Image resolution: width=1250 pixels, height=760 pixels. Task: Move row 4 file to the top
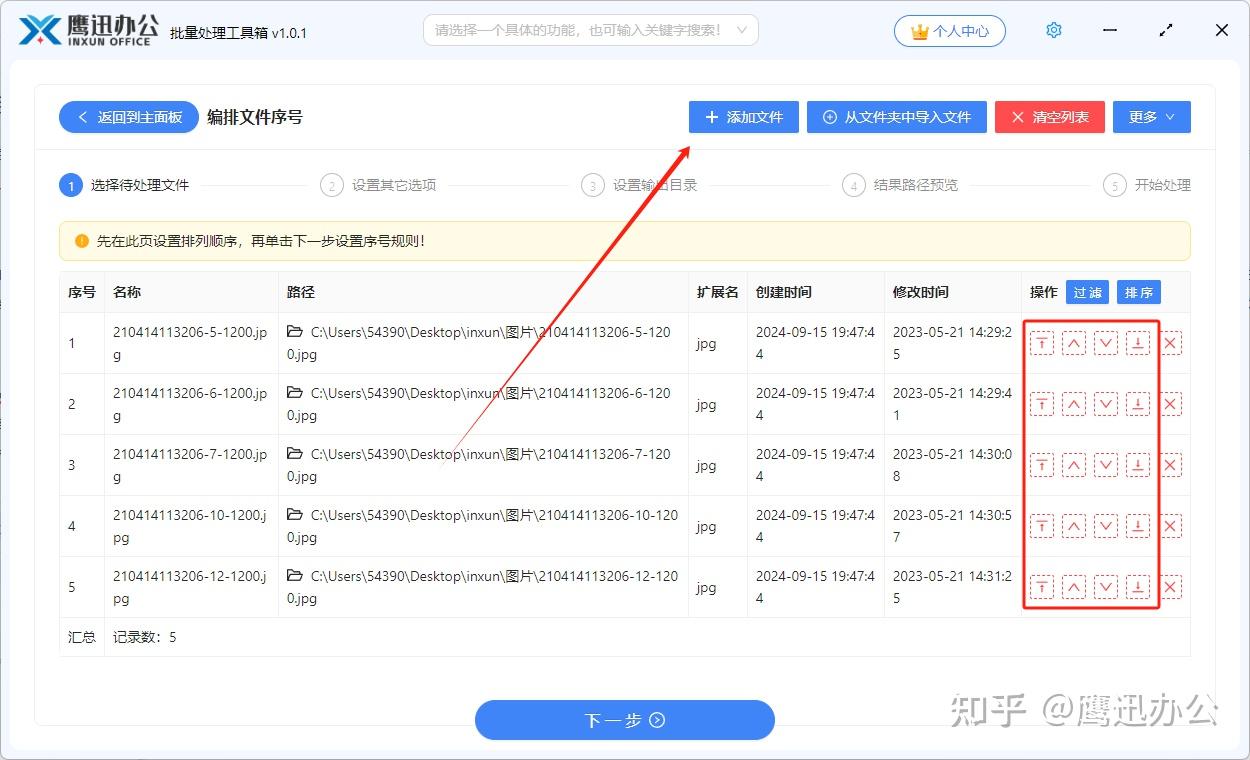click(1042, 526)
